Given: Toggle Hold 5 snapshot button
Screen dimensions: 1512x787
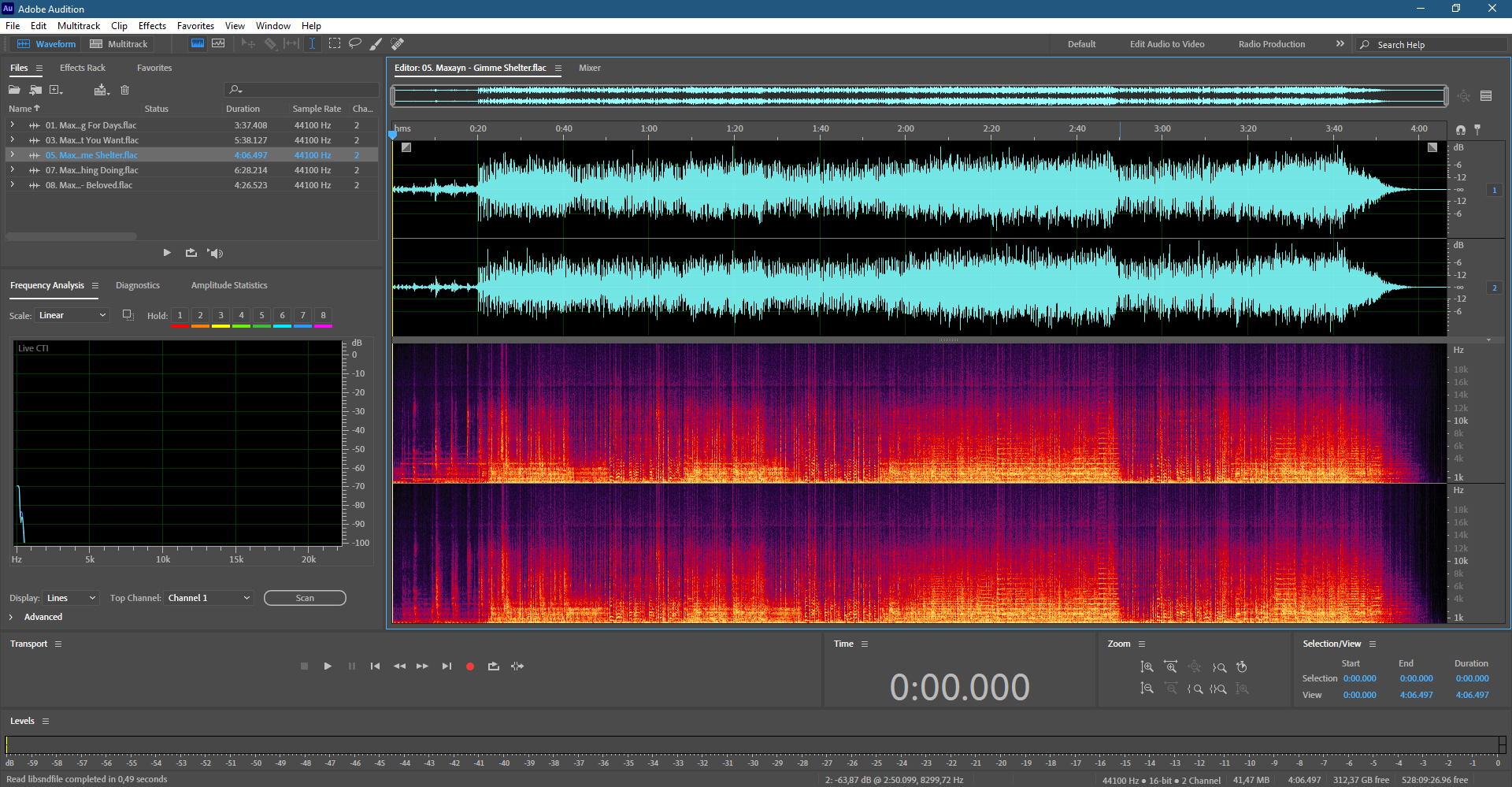Looking at the screenshot, I should (x=261, y=316).
